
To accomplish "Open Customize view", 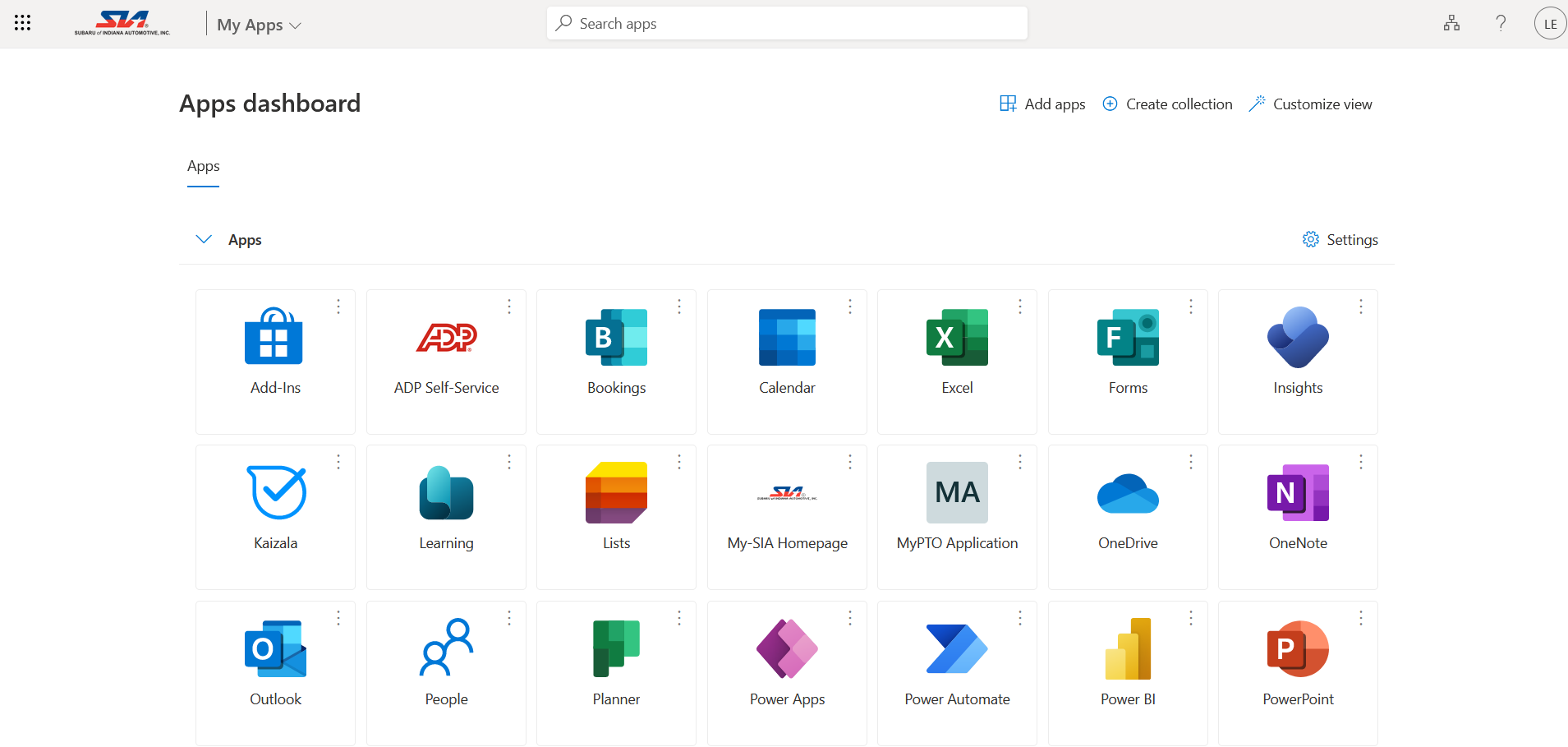I will tap(1310, 104).
